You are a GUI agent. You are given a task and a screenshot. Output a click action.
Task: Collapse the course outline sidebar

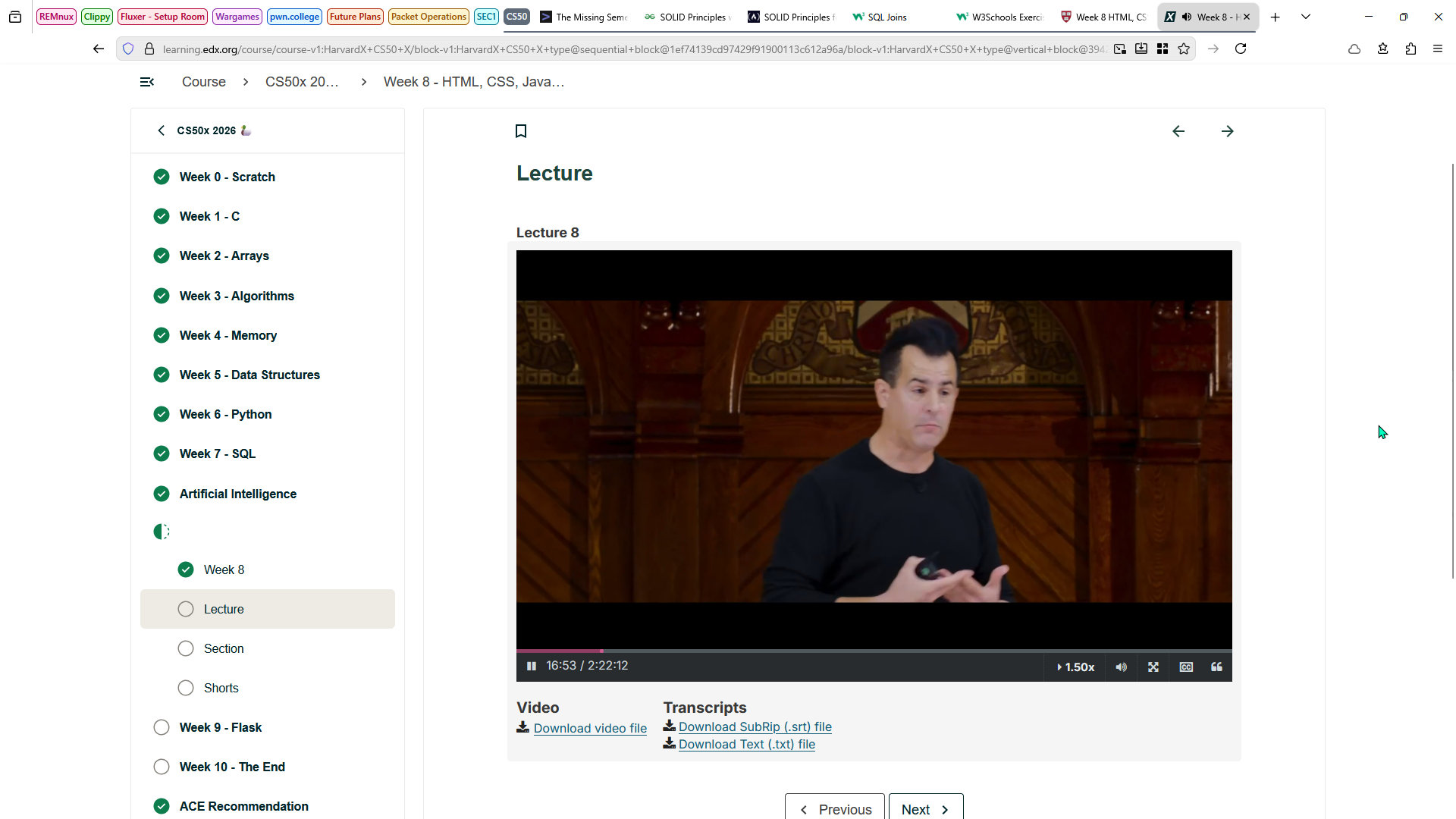tap(147, 82)
